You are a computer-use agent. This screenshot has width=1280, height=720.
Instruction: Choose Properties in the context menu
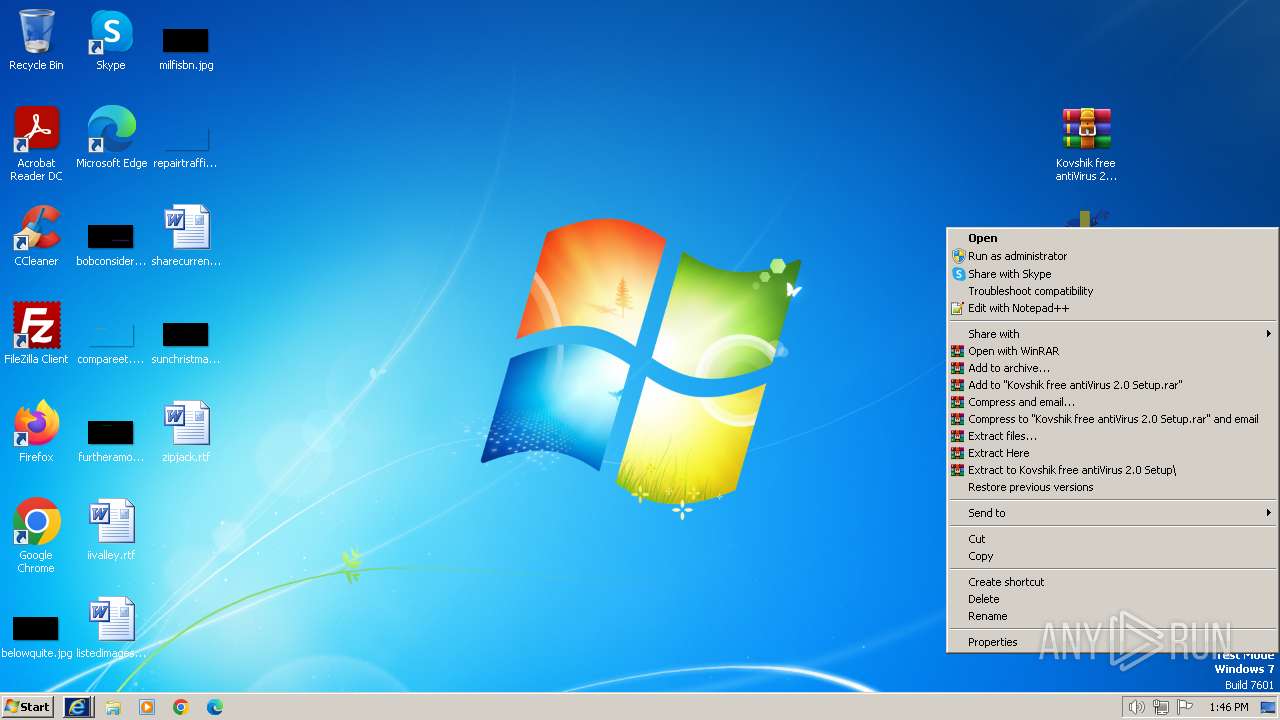(x=1112, y=642)
